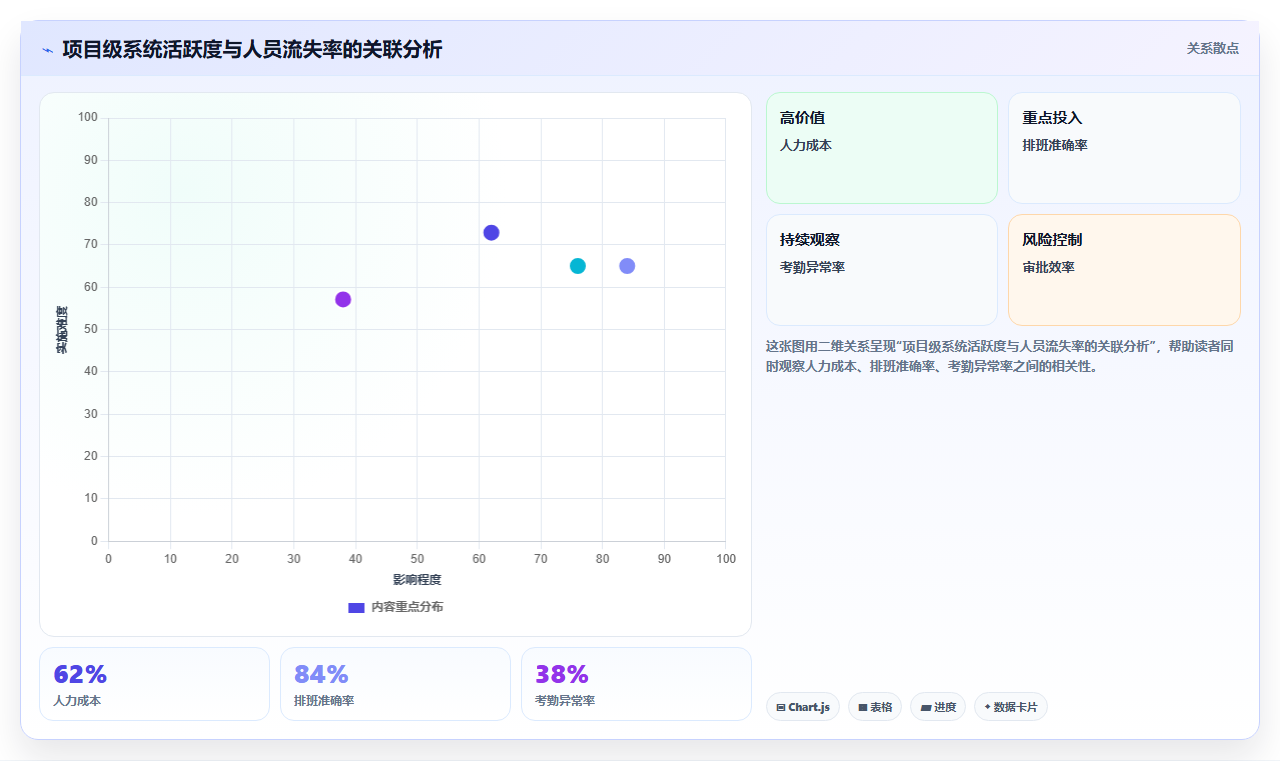Click 排班准确率 text in 重点投入 card
The image size is (1280, 761).
tap(1055, 145)
